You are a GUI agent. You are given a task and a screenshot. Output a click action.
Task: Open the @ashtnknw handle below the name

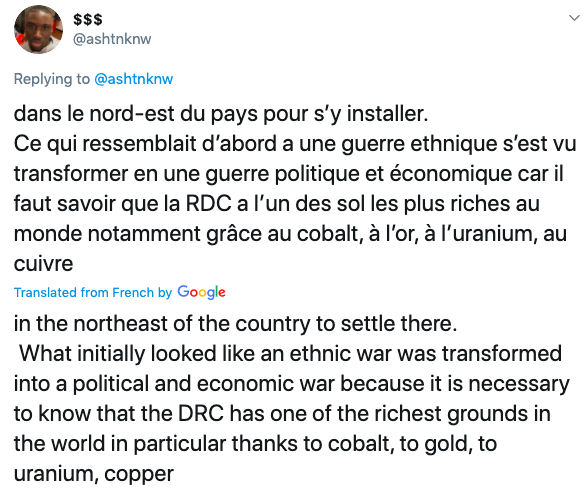pyautogui.click(x=112, y=39)
